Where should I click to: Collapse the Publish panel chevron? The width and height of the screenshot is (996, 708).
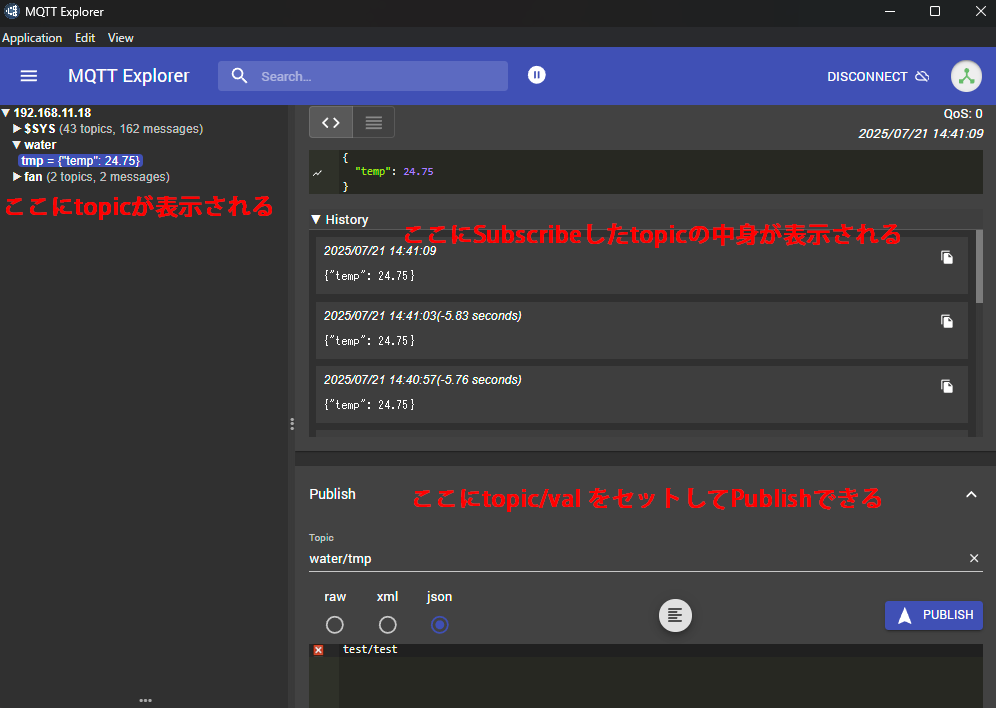(971, 495)
